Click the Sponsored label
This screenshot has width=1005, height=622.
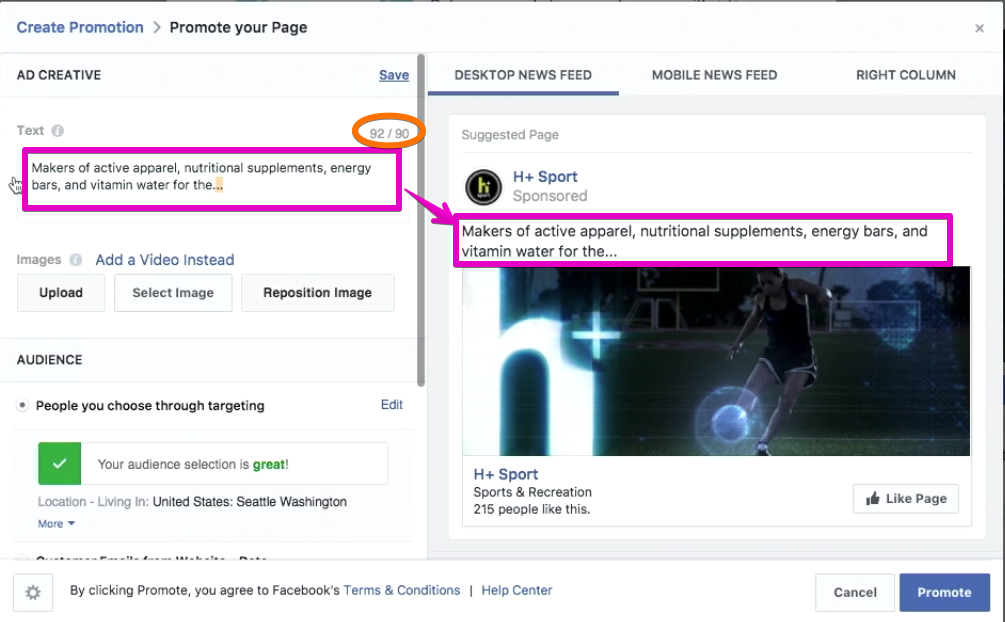(x=550, y=196)
